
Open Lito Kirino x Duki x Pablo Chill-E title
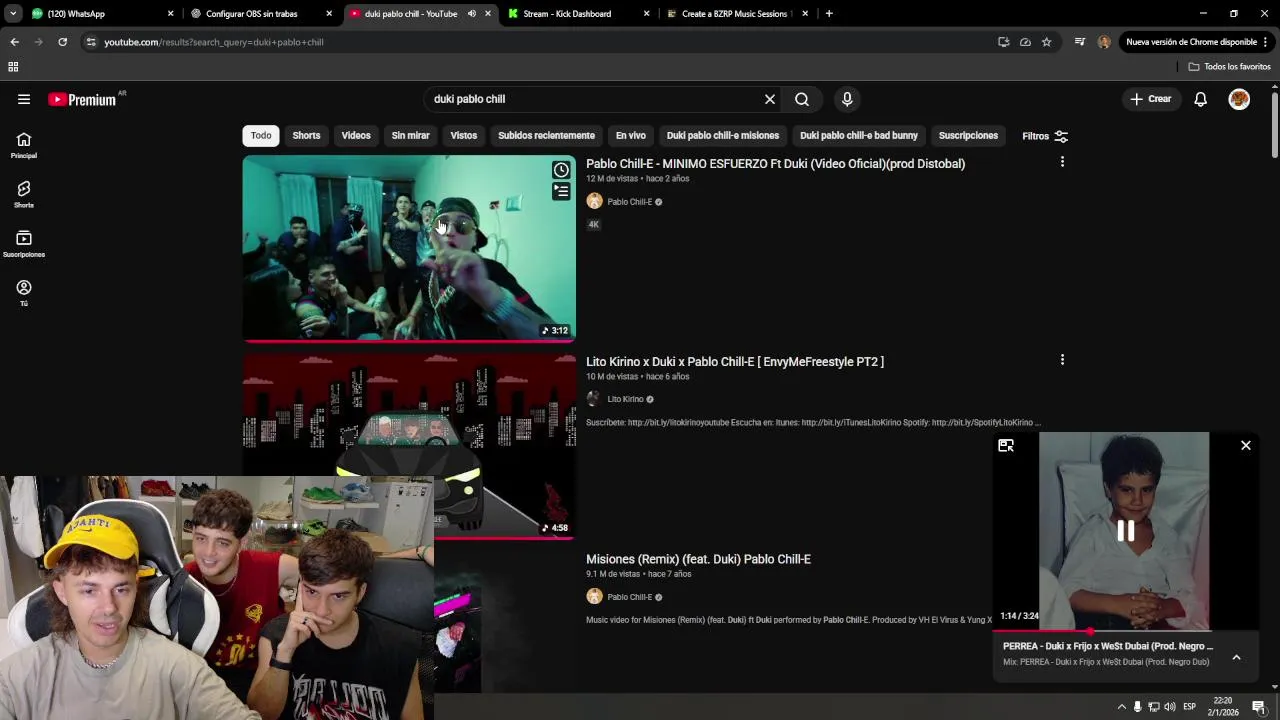pos(735,362)
